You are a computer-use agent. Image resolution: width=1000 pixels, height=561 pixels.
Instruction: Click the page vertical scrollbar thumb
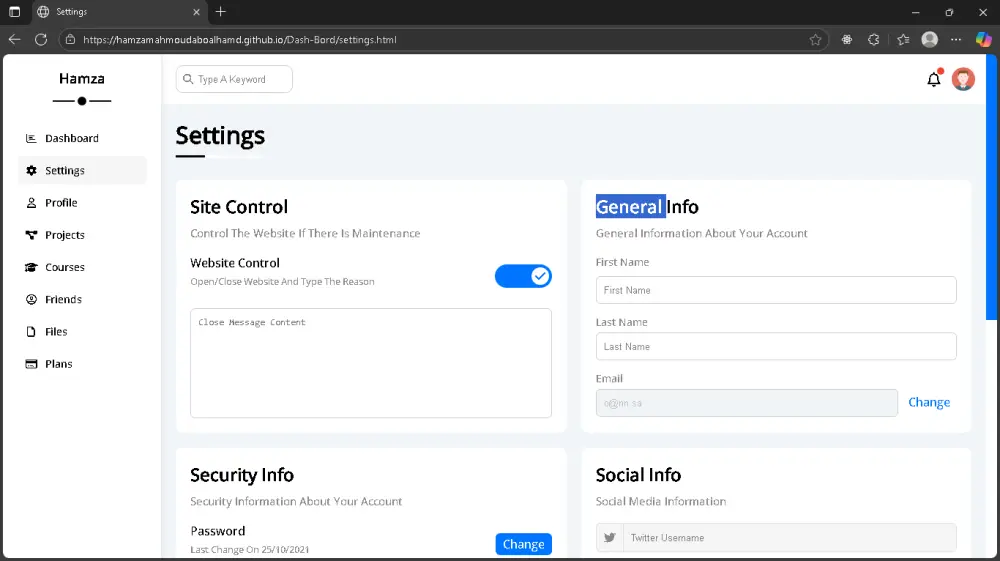pos(991,187)
